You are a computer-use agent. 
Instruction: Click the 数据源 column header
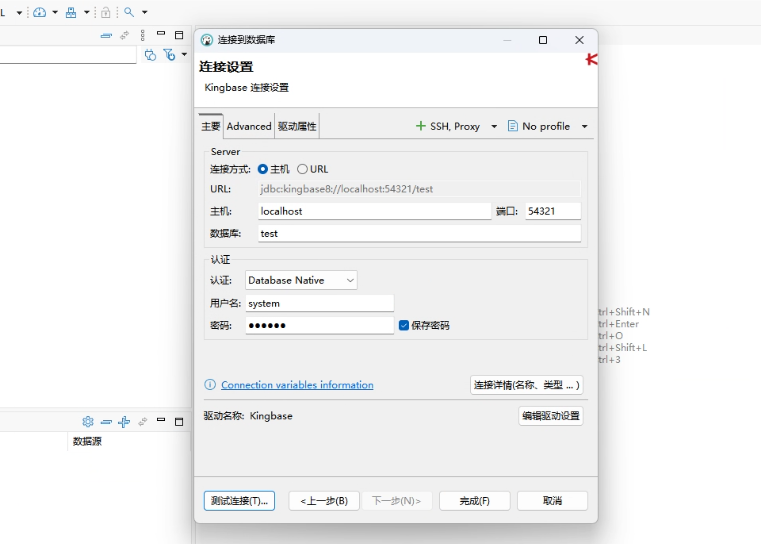click(x=87, y=441)
